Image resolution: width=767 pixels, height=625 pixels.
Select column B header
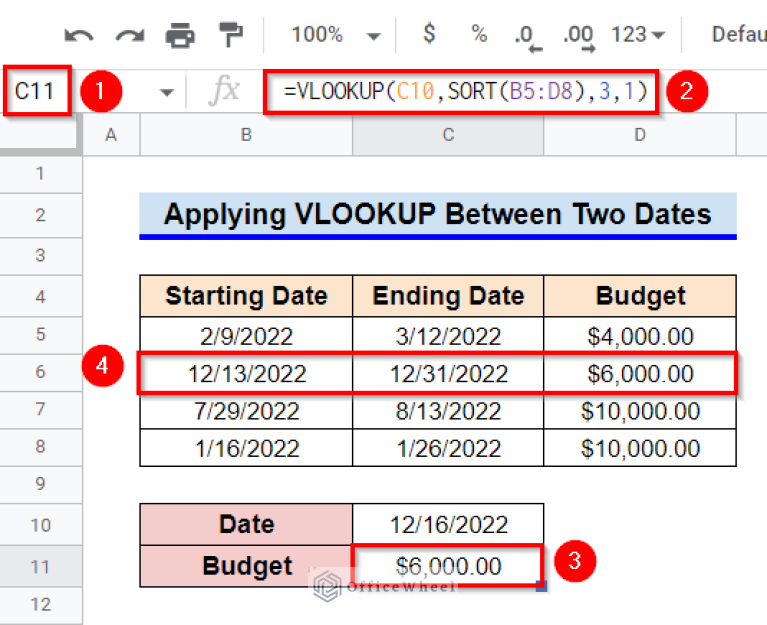246,134
